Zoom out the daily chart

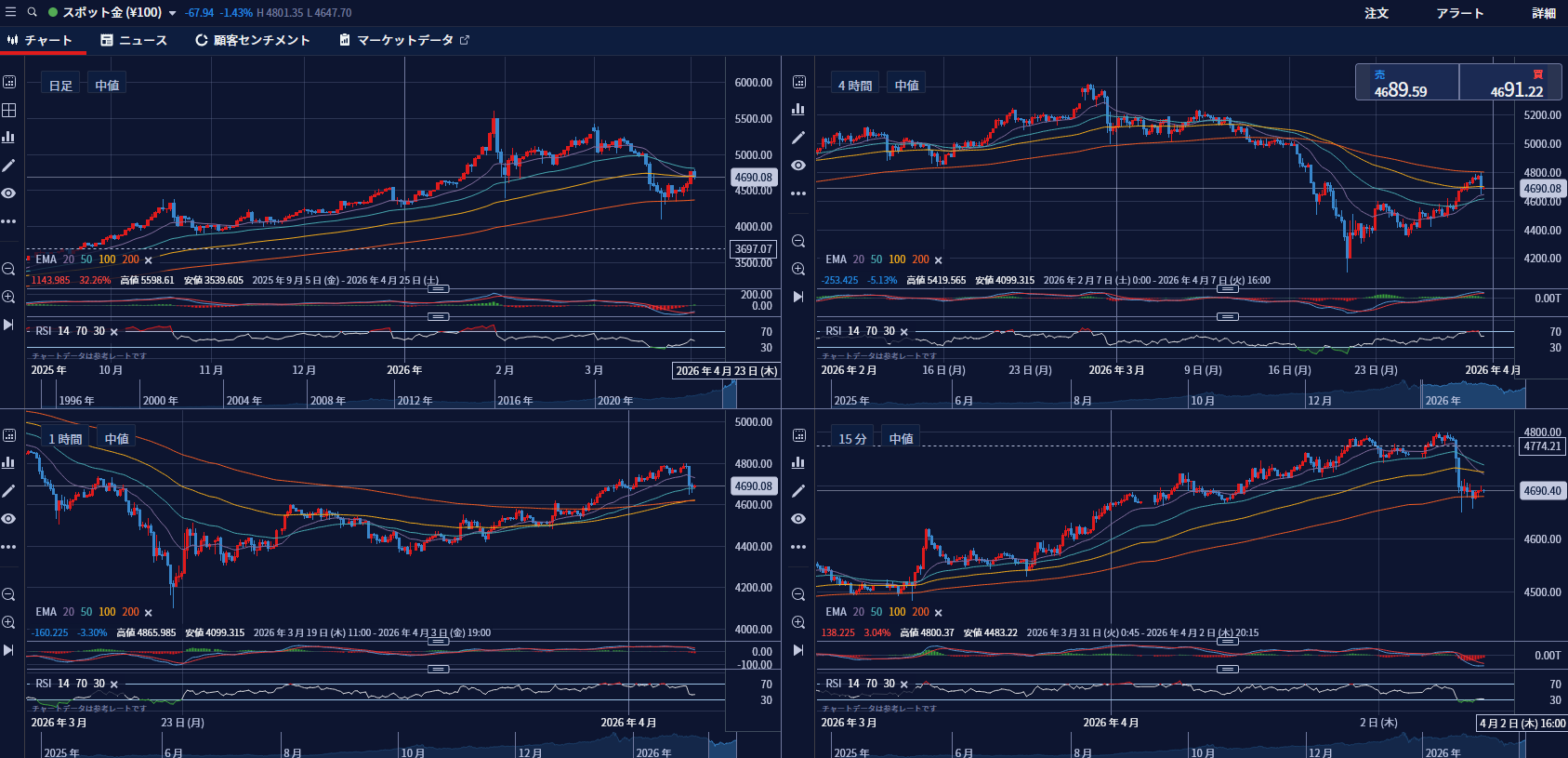(x=9, y=269)
